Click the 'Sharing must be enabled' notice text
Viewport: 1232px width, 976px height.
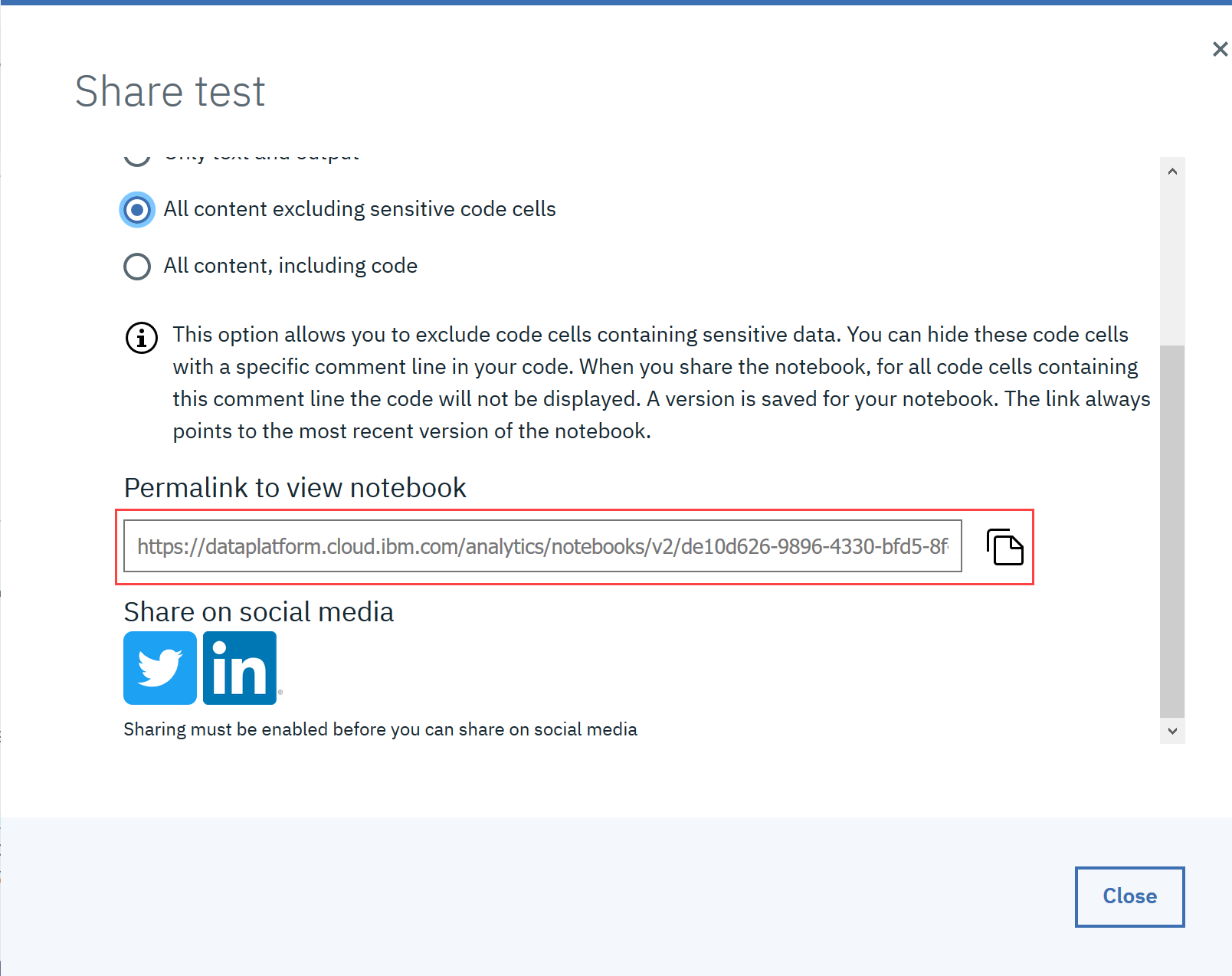380,729
